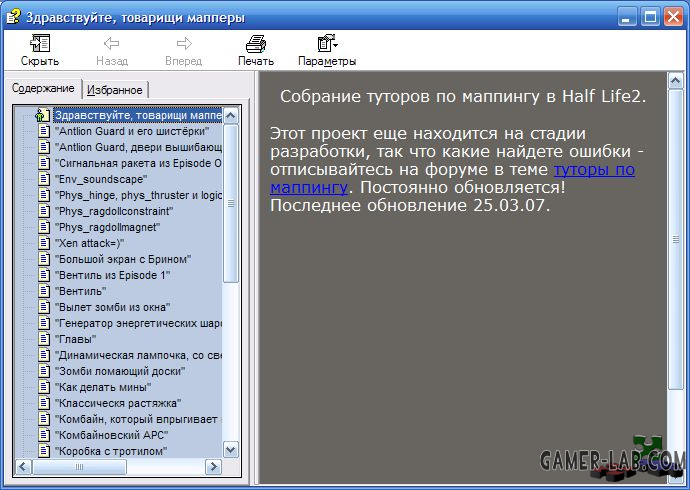Viewport: 690px width, 490px height.
Task: Click content pane scroll up arrow
Action: coord(676,80)
